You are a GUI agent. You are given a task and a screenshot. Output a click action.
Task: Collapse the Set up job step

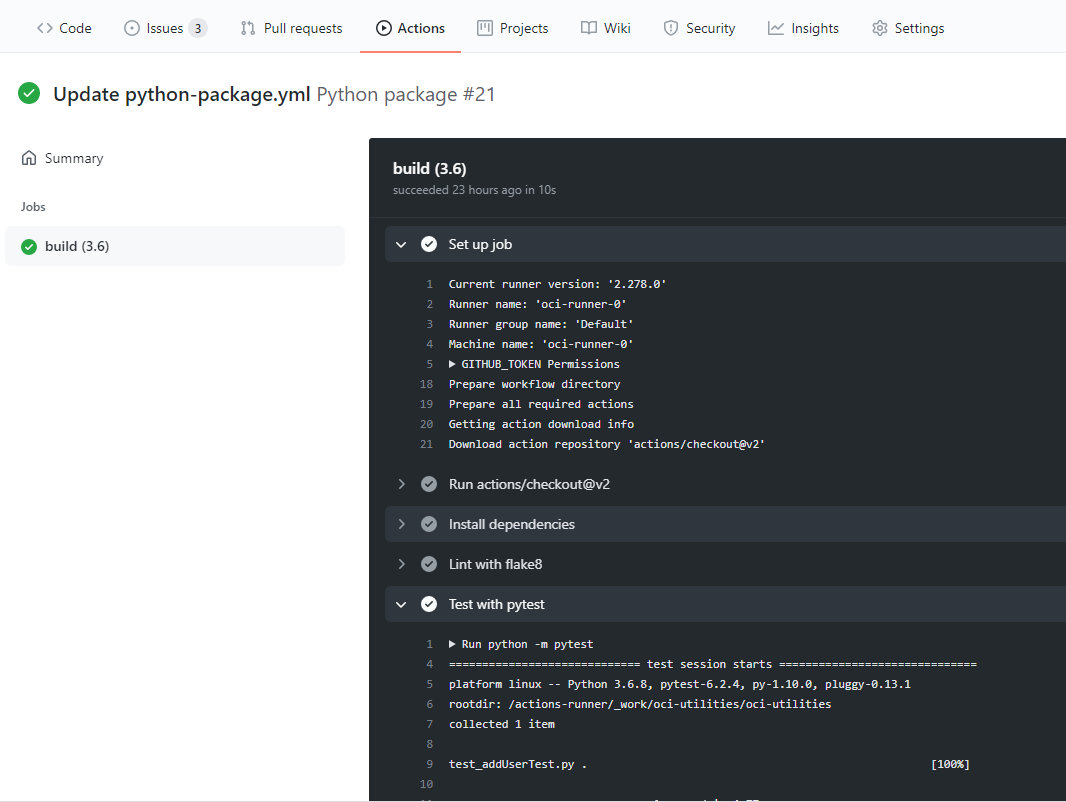tap(401, 244)
